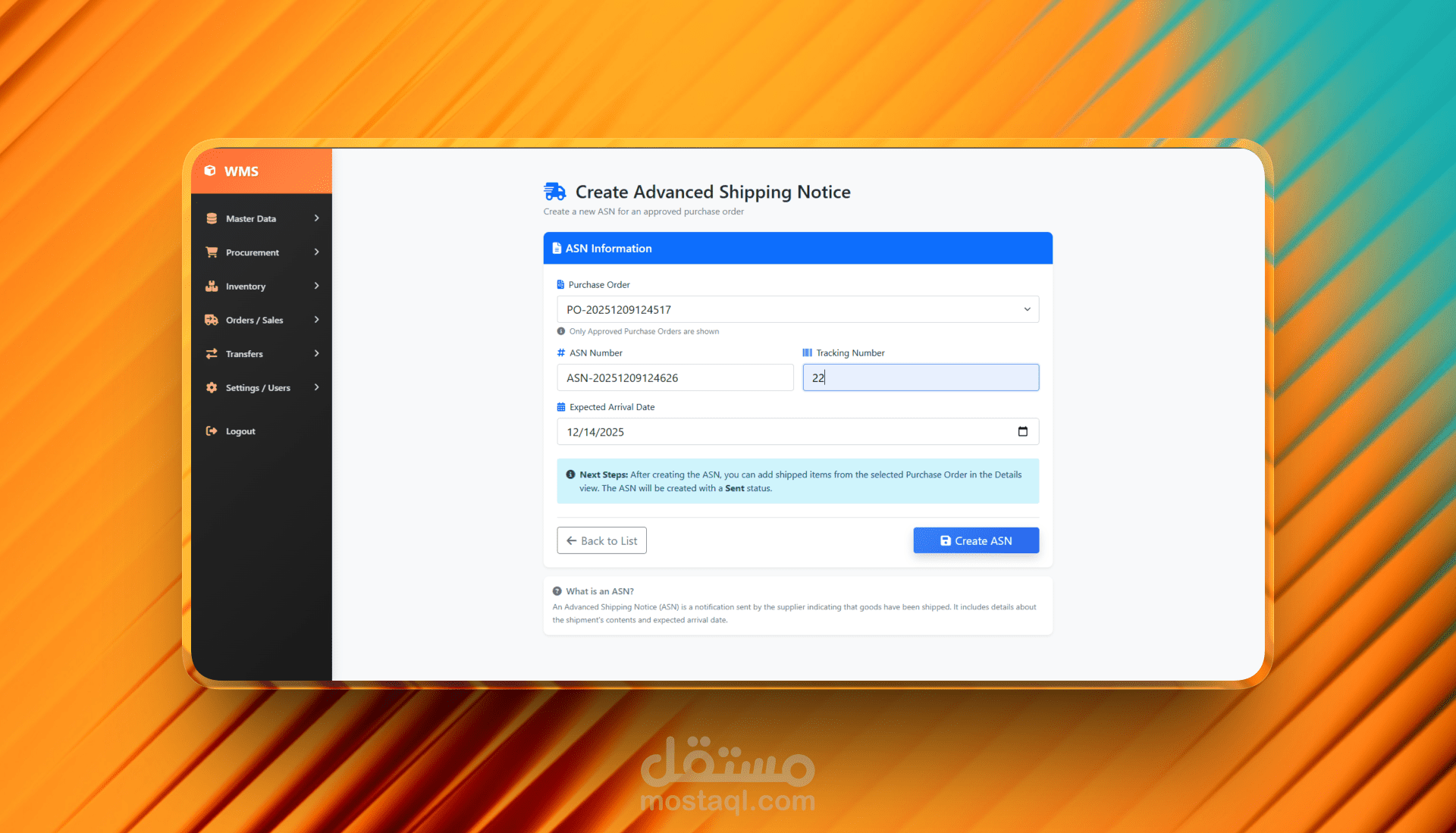This screenshot has height=833, width=1456.
Task: Click the Master Data database icon
Action: point(212,218)
